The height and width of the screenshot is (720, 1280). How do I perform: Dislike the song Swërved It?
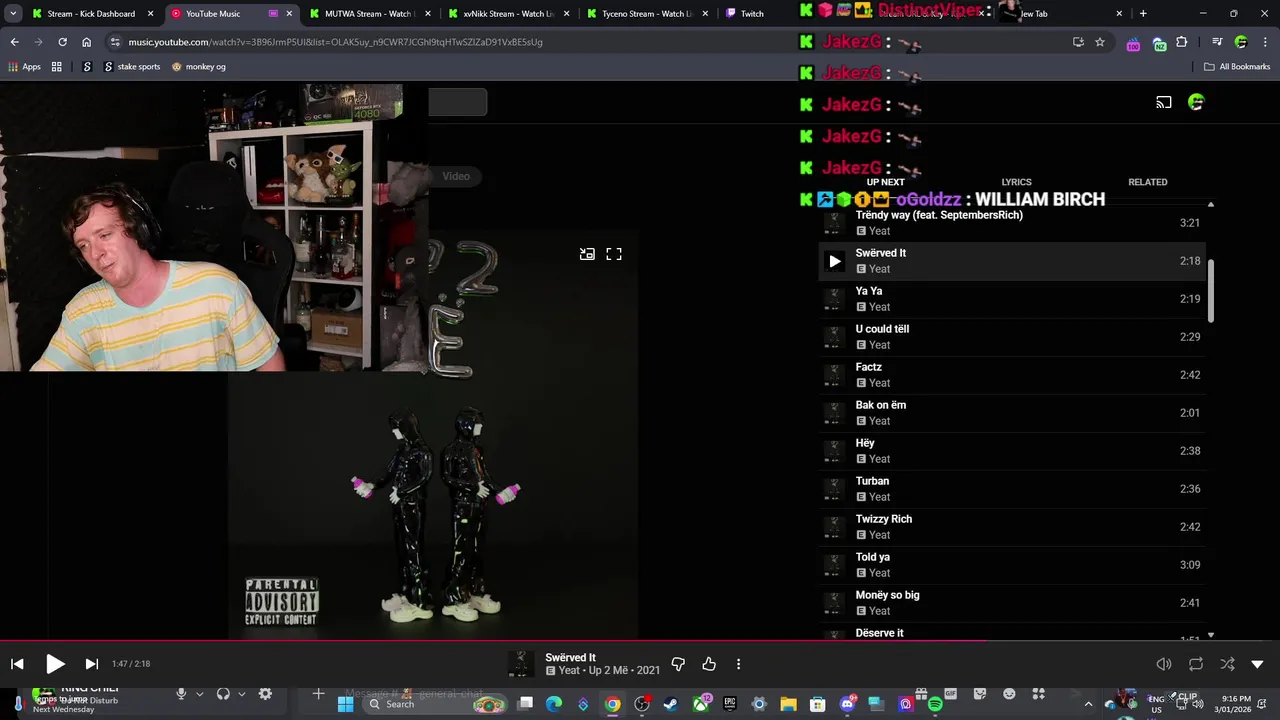coord(678,664)
